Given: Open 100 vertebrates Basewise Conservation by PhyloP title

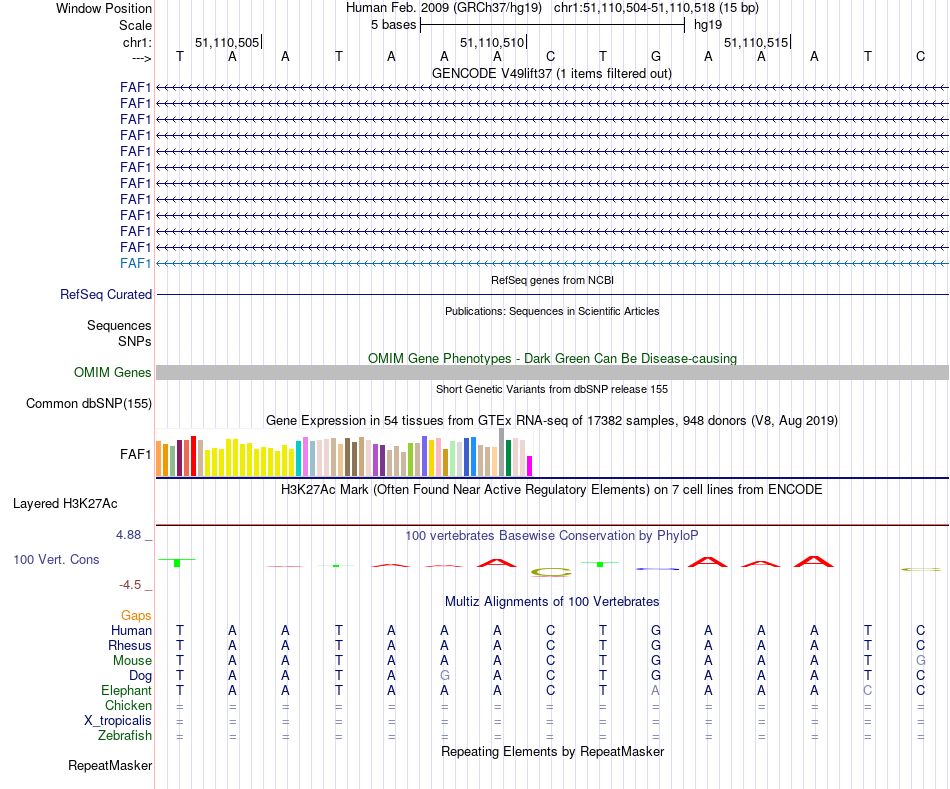Looking at the screenshot, I should pyautogui.click(x=552, y=536).
